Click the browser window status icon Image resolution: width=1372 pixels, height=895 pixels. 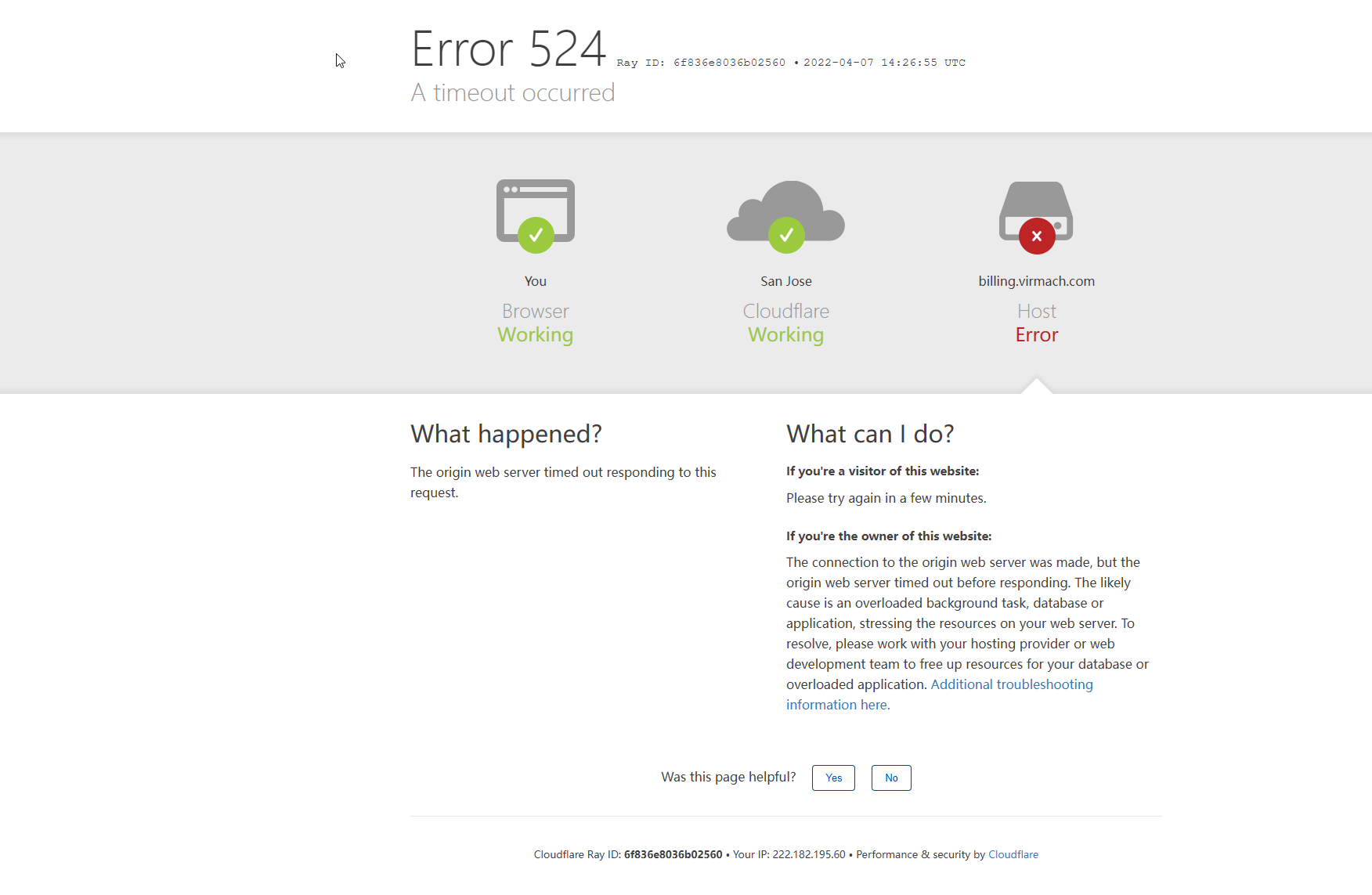tap(536, 216)
